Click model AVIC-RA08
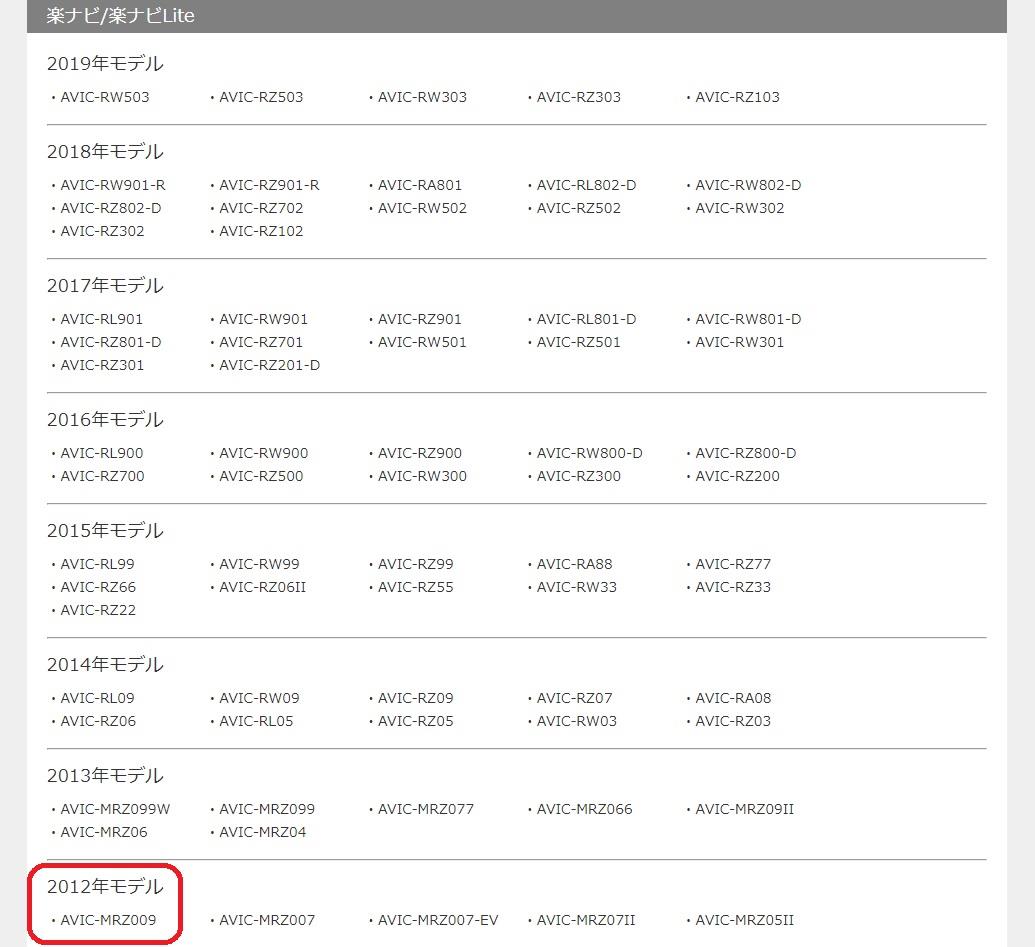This screenshot has width=1035, height=947. coord(733,698)
